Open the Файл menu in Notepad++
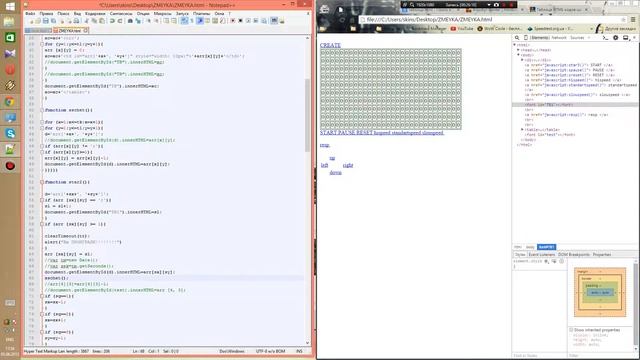Viewport: 640px width, 360px height. 30,13
